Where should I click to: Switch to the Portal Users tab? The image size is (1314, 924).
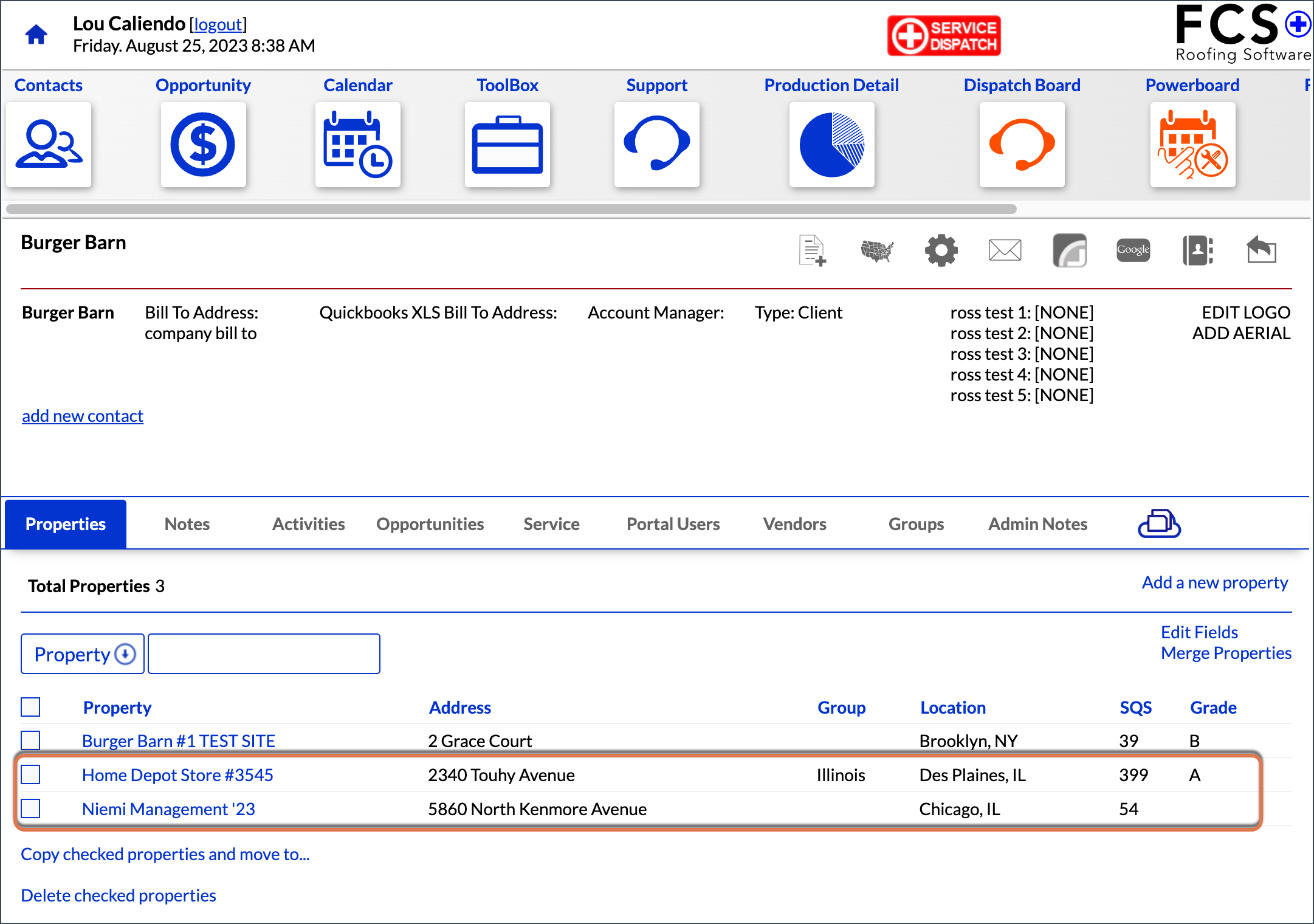(x=673, y=524)
